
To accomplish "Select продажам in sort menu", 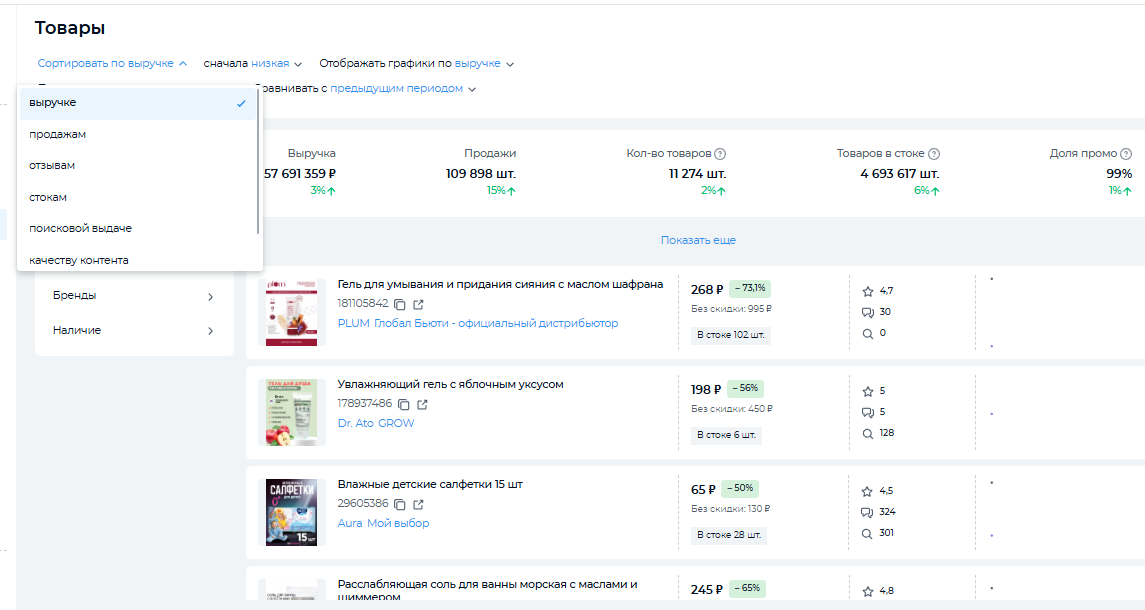I will click(58, 134).
